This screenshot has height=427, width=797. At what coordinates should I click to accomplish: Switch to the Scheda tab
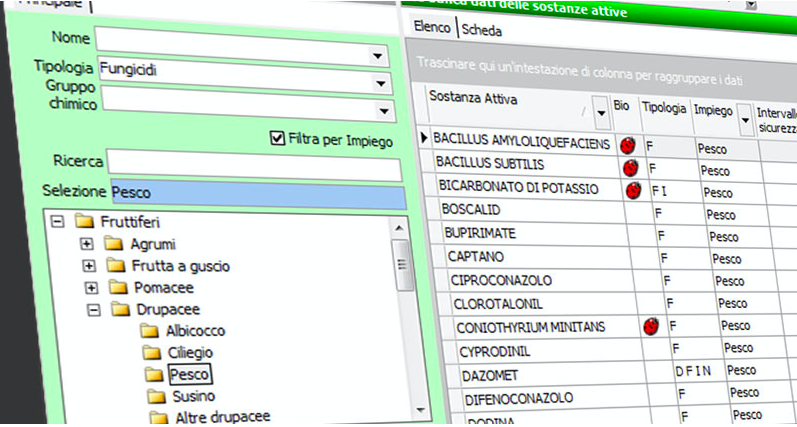[481, 31]
